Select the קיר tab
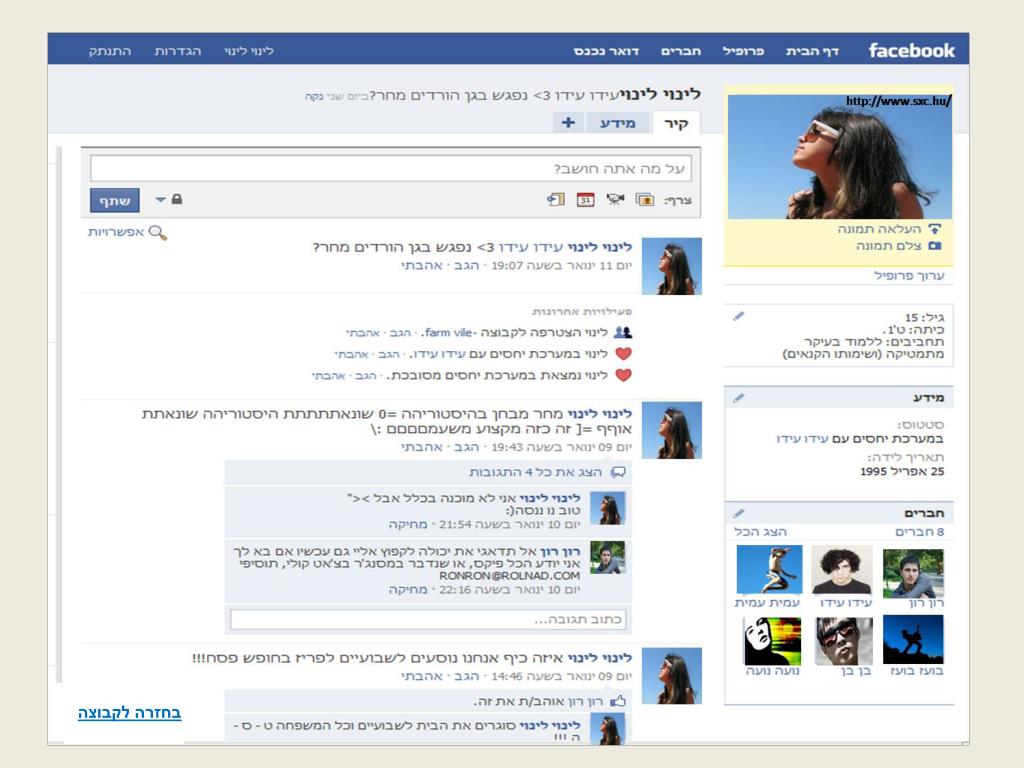 [676, 123]
